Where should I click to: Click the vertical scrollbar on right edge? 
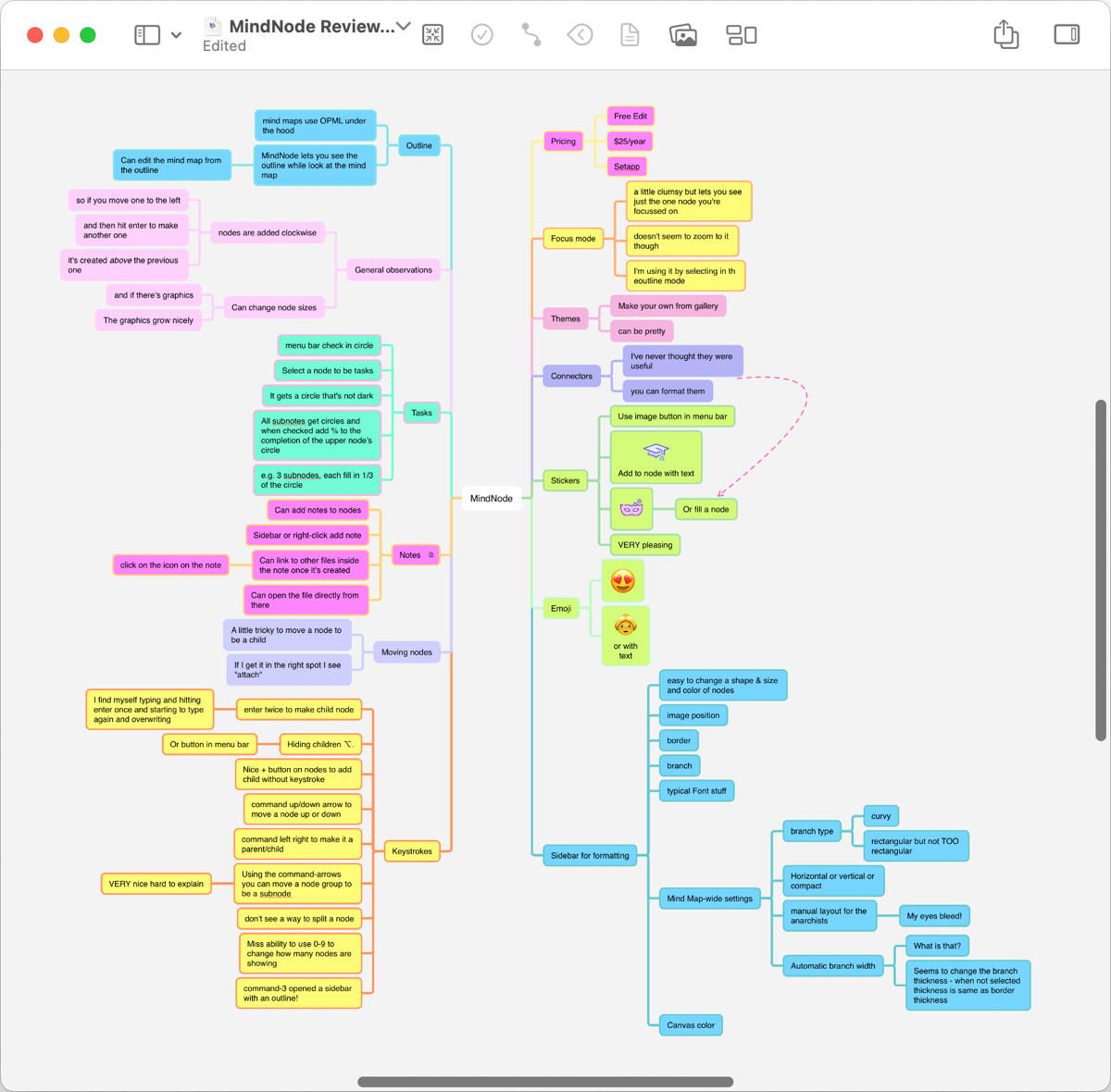(x=1100, y=569)
